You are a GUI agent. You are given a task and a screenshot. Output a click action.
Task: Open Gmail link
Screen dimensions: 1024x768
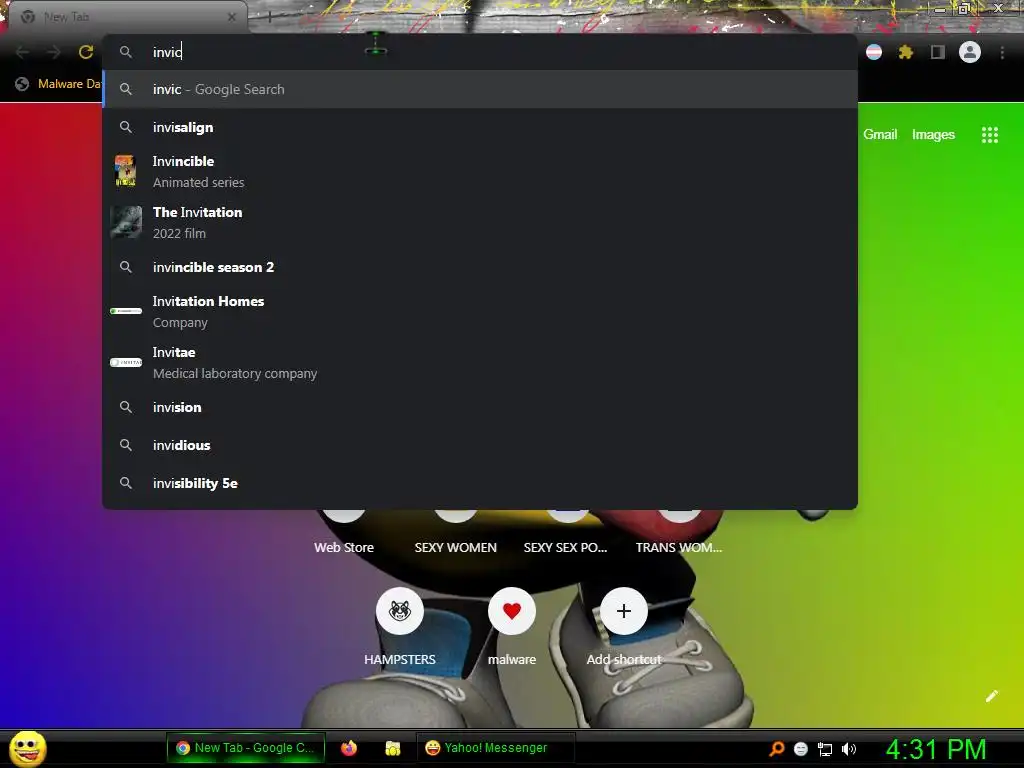tap(880, 135)
